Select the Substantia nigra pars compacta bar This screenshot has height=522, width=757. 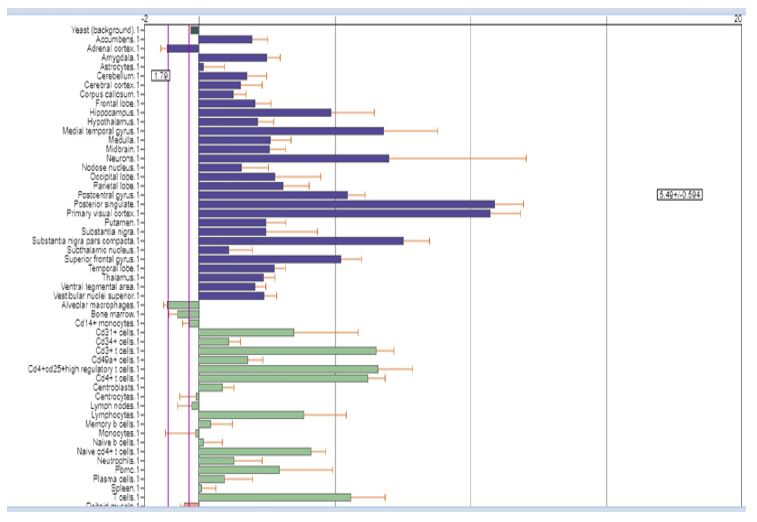point(300,240)
